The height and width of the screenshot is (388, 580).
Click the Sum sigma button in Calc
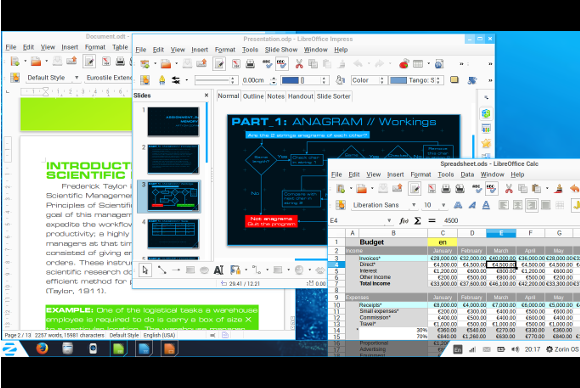418,221
